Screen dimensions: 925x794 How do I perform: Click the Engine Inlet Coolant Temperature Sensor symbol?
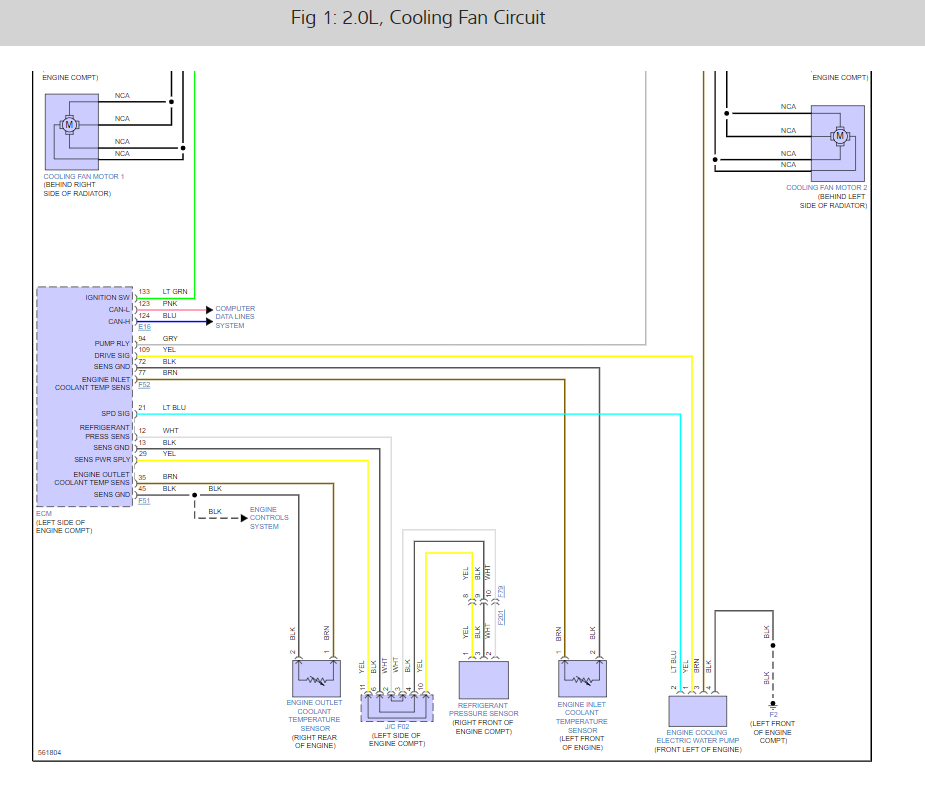coord(582,678)
